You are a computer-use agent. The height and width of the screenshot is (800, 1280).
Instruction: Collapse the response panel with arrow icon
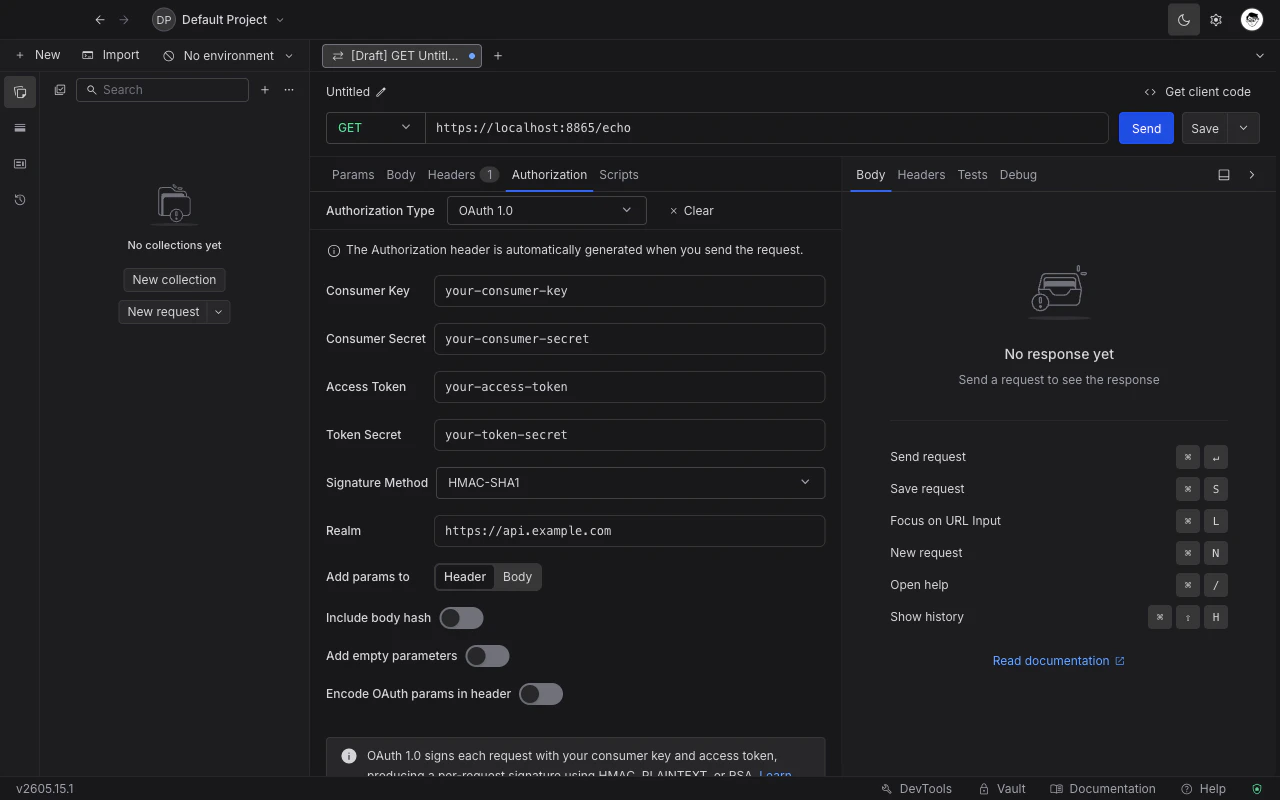[x=1252, y=175]
